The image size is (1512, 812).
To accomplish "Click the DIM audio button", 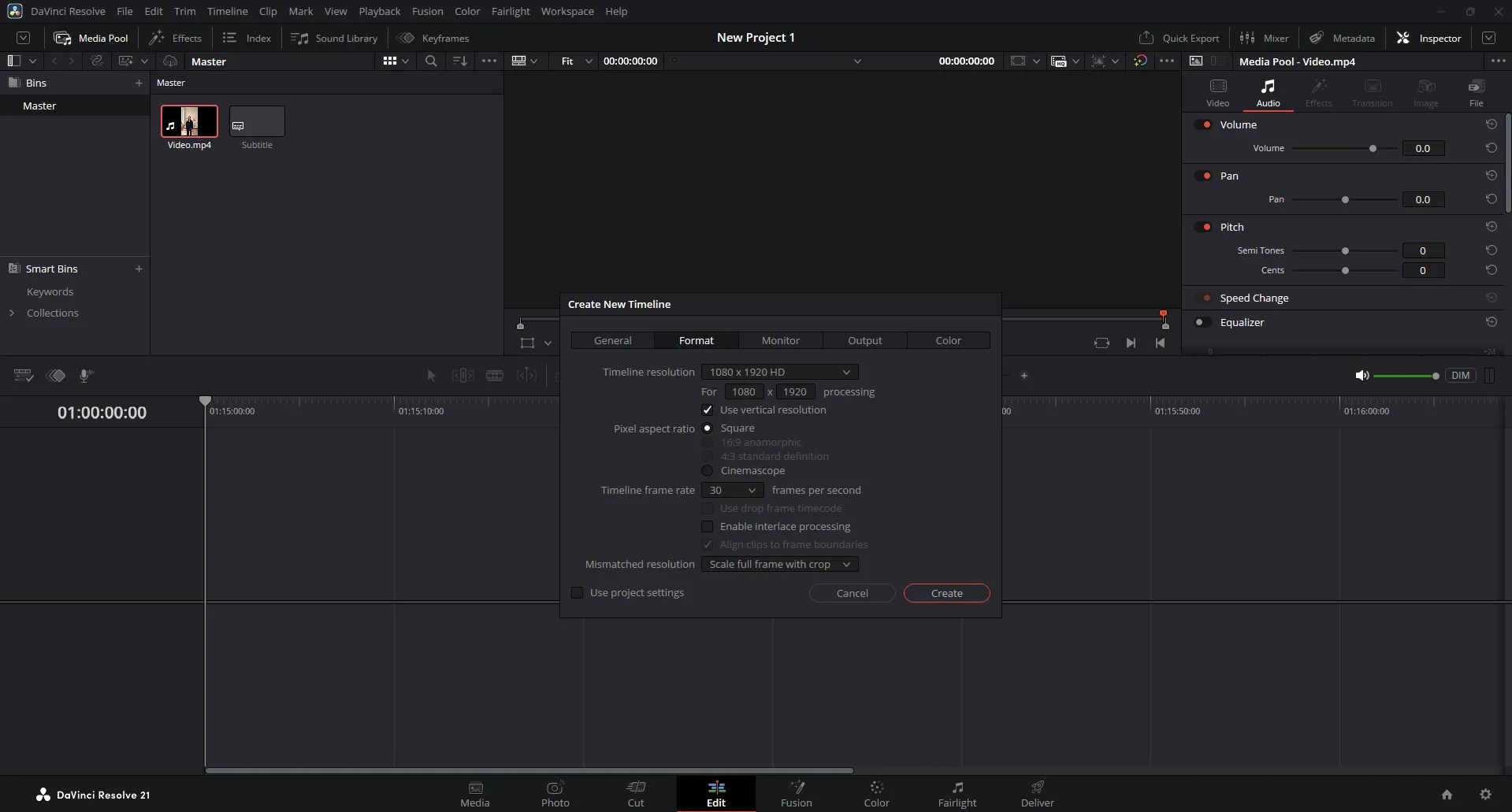I will coord(1461,376).
